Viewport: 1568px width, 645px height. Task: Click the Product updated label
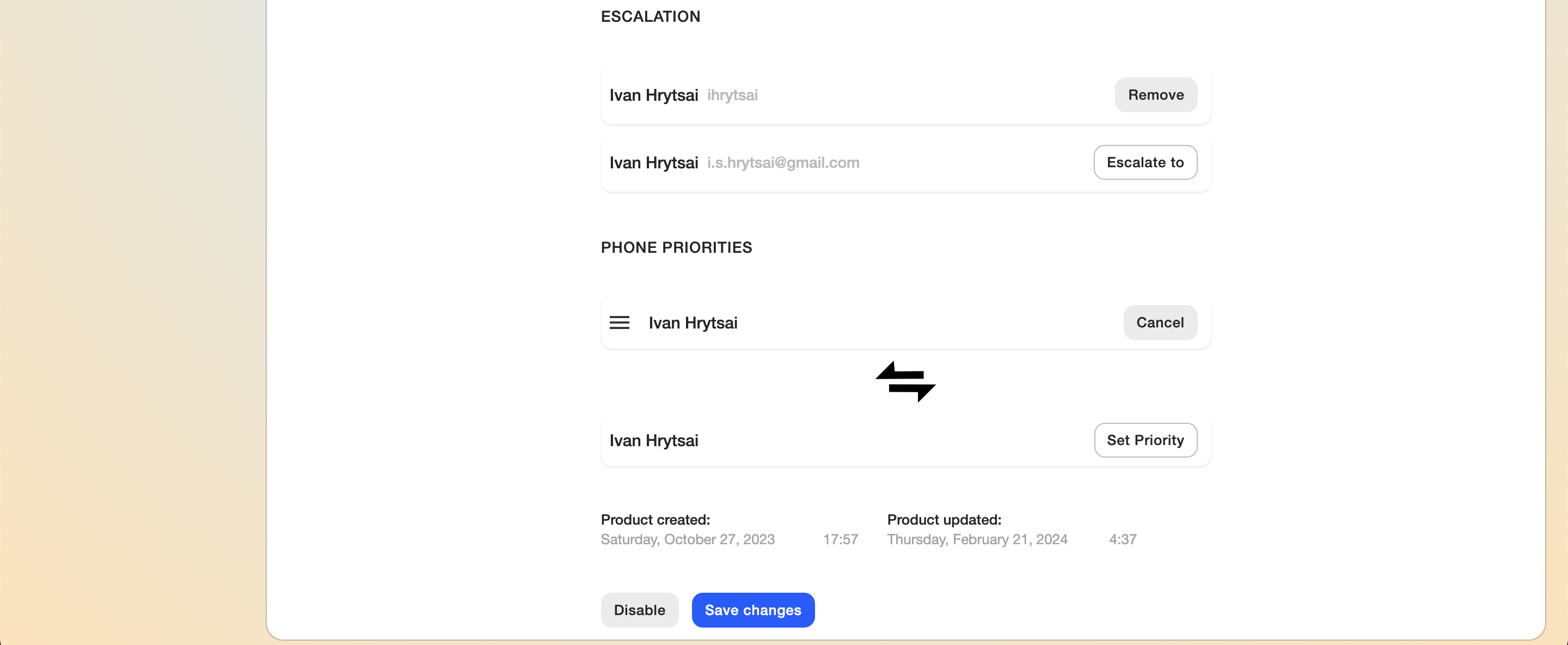[x=944, y=520]
